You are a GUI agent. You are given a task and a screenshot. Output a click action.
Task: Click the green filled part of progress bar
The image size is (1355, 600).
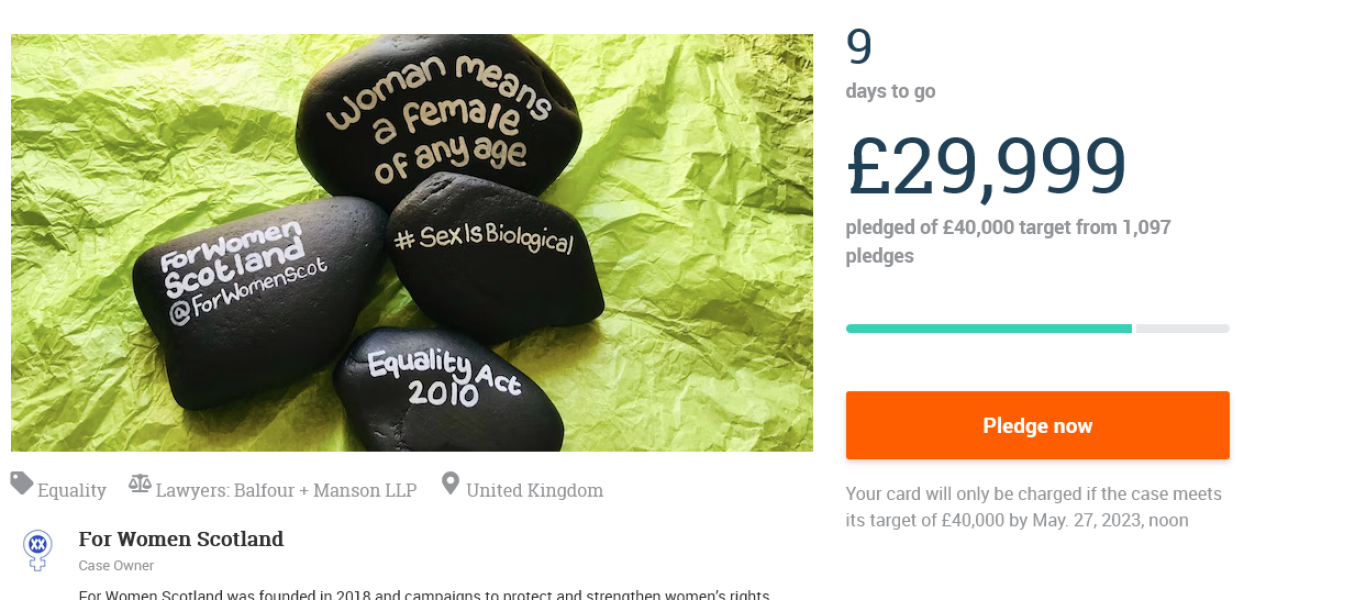(x=988, y=328)
